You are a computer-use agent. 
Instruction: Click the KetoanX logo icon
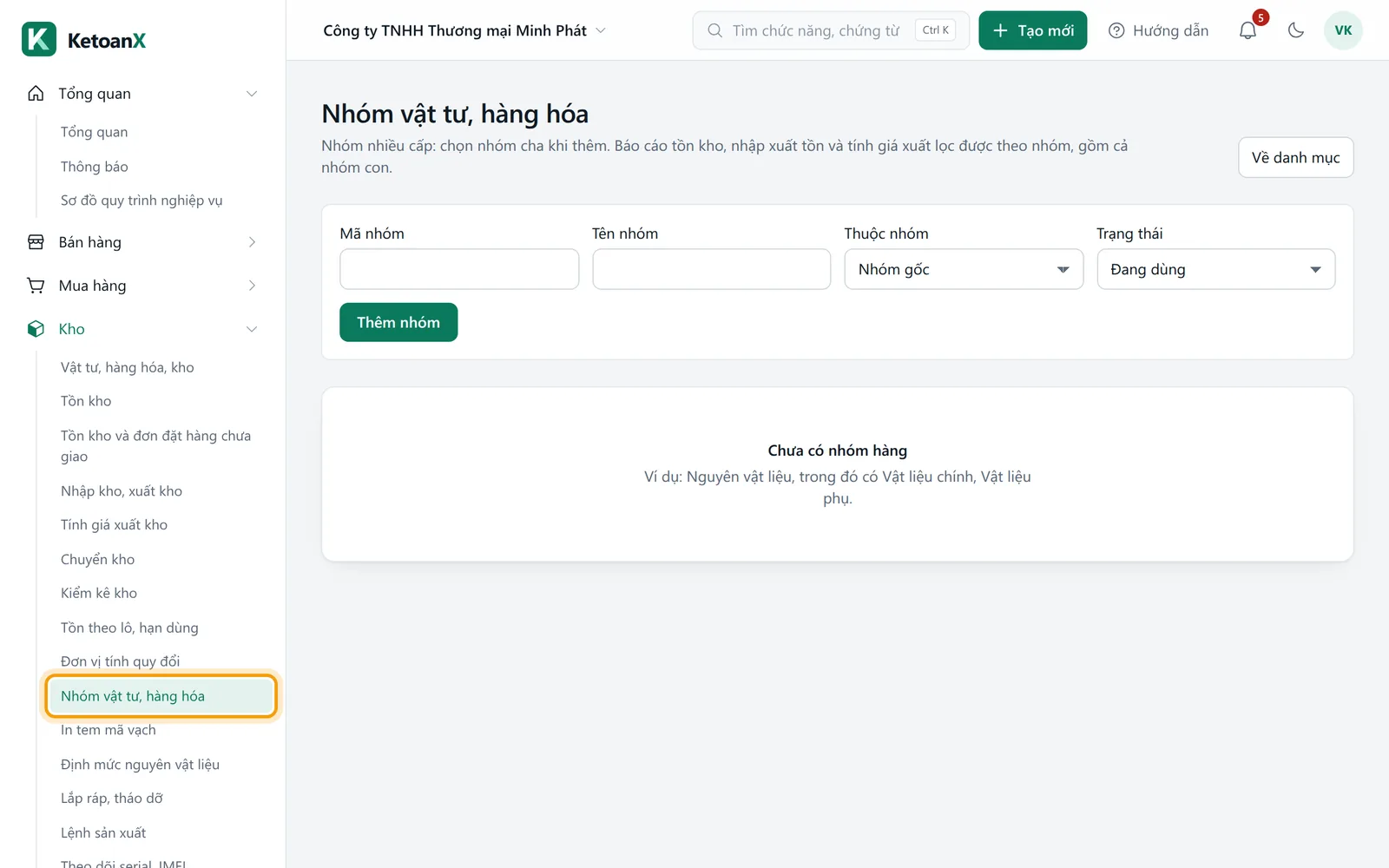pyautogui.click(x=39, y=39)
